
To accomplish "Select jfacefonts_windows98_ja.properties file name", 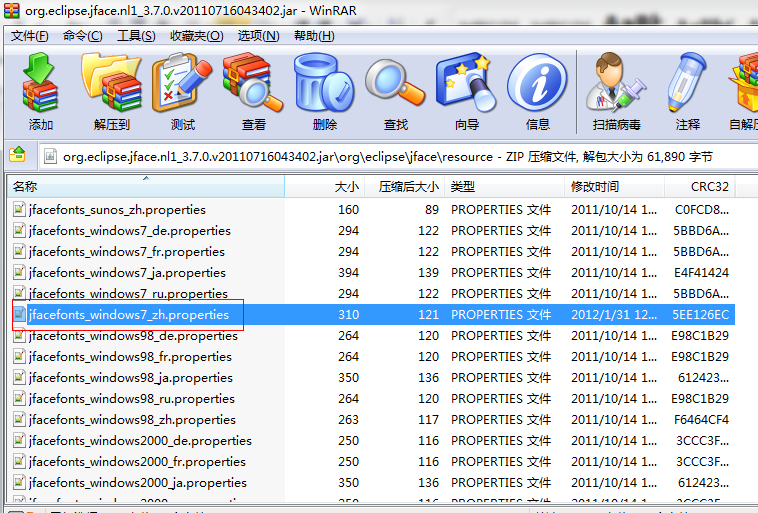I will point(131,378).
